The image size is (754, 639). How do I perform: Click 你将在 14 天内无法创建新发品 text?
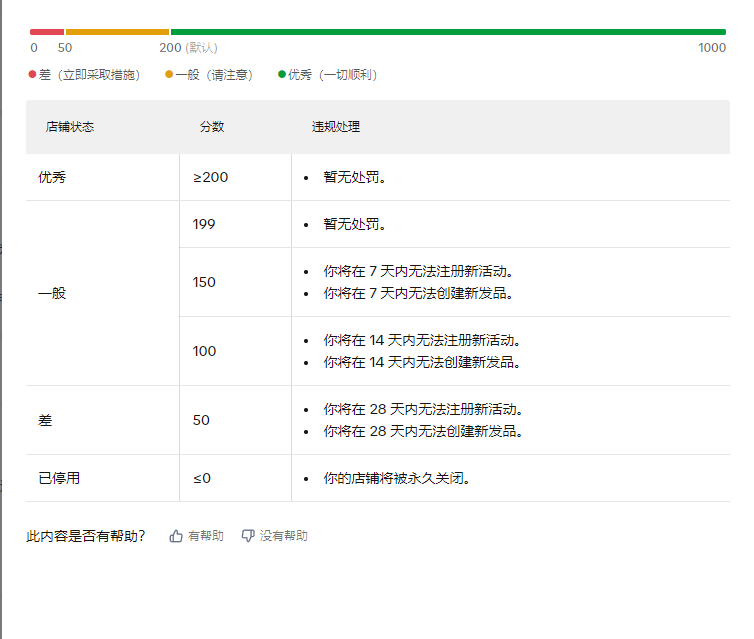coord(422,362)
